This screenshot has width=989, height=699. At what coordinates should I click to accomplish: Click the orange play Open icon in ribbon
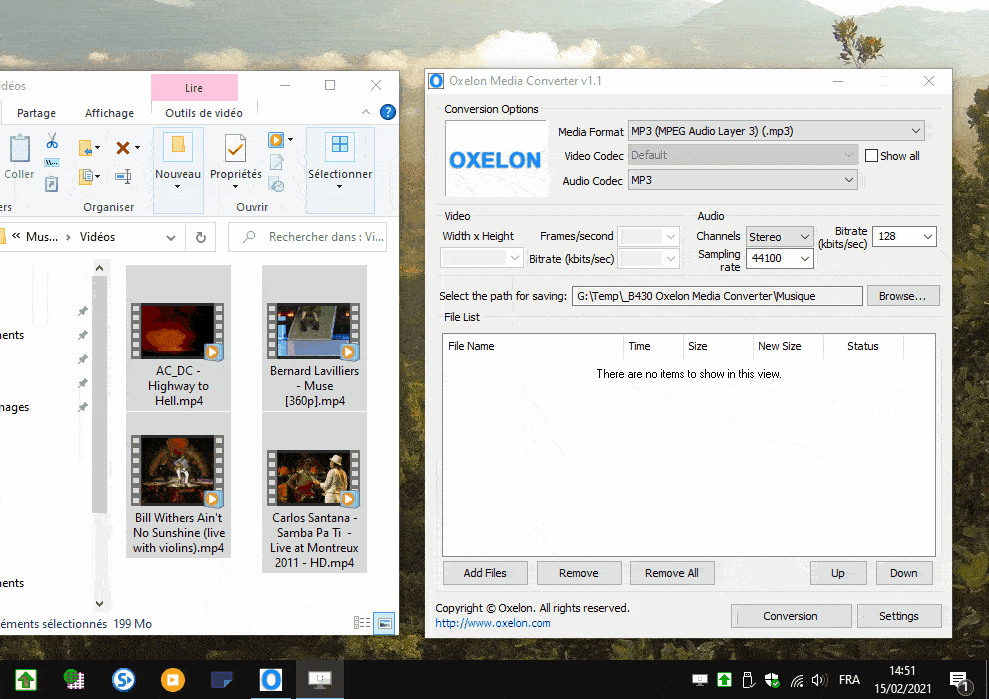(276, 139)
